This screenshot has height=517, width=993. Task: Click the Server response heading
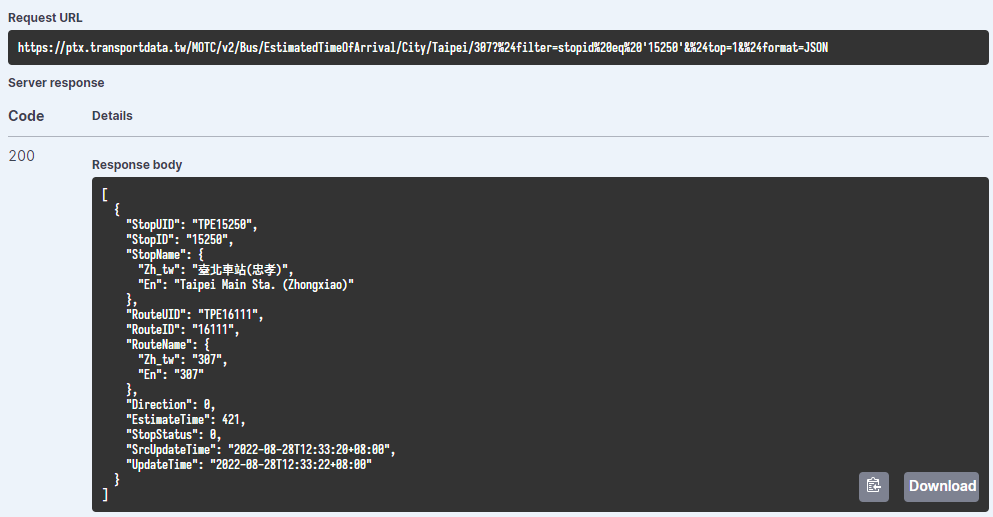tap(56, 83)
